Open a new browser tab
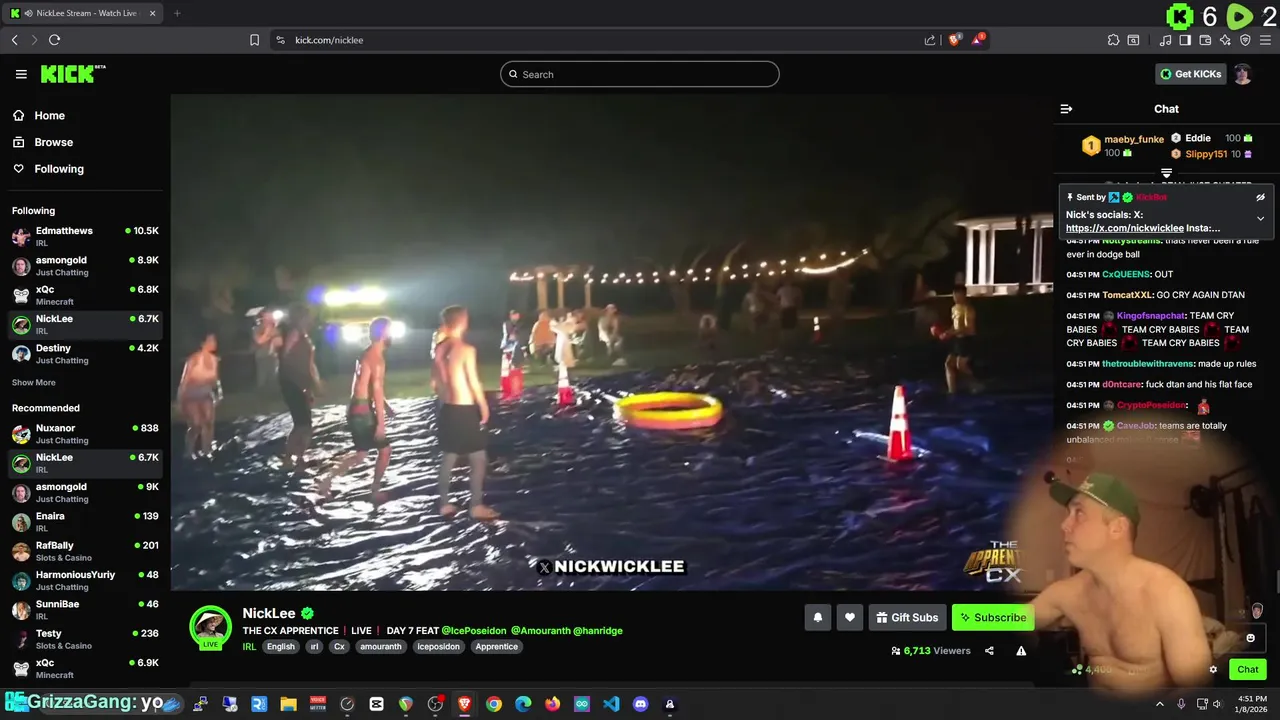 tap(177, 13)
